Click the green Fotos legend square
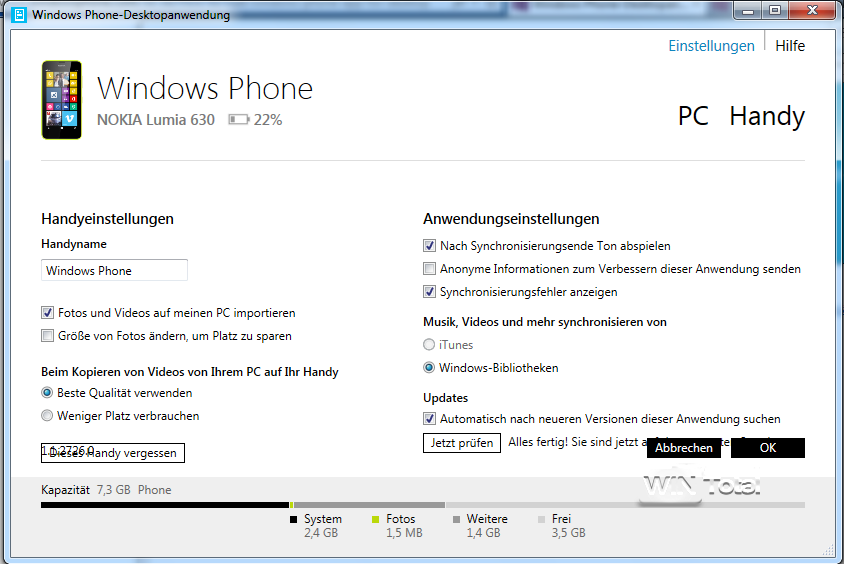 [376, 519]
